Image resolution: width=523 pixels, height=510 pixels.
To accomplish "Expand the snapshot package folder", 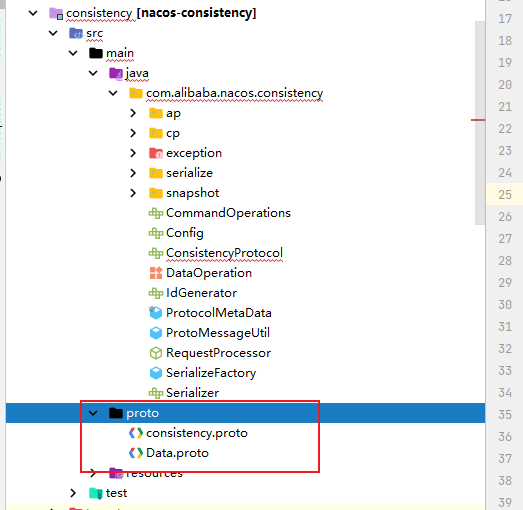I will pyautogui.click(x=133, y=193).
